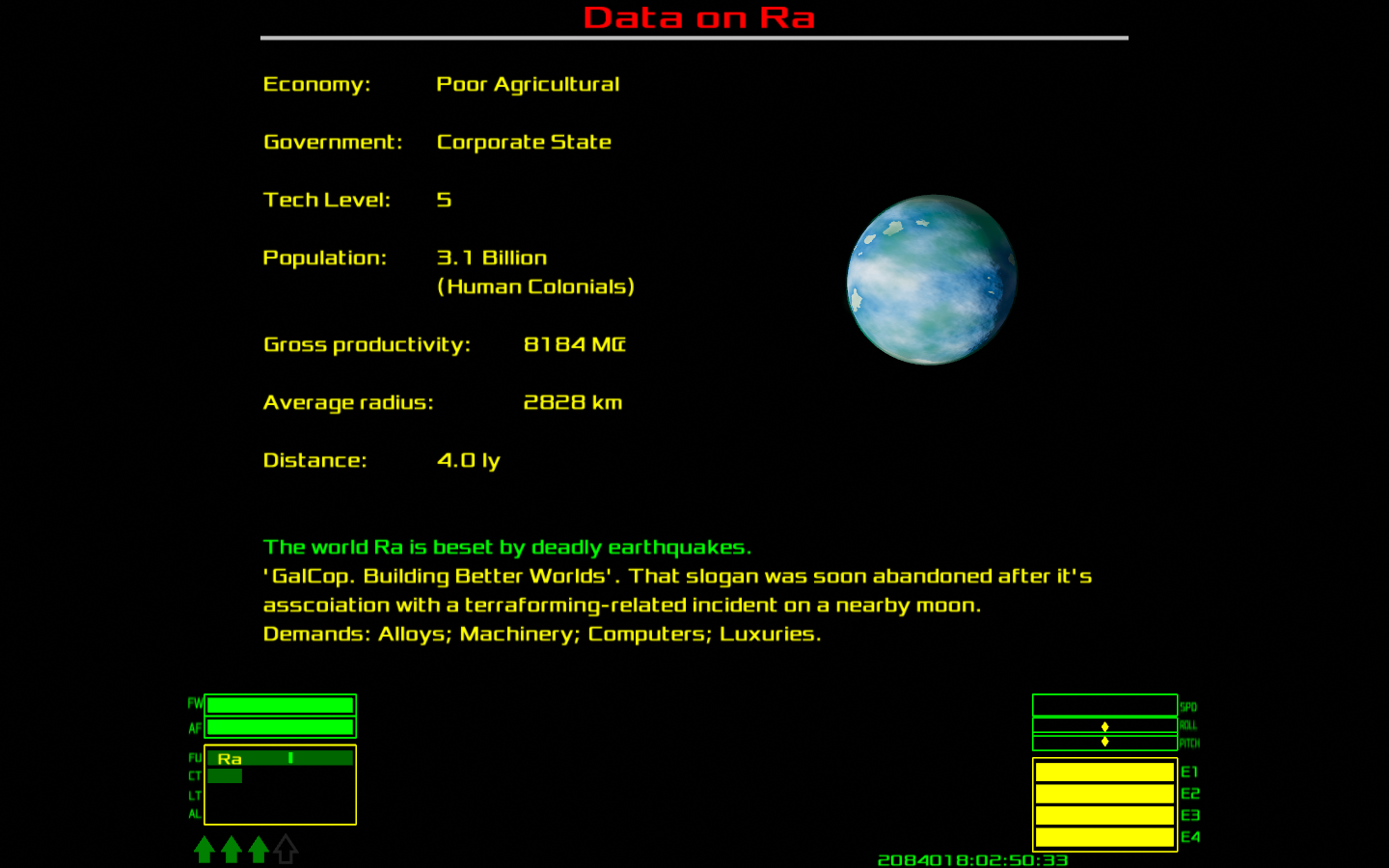Click the 'ROLL' gauge label

[1188, 725]
